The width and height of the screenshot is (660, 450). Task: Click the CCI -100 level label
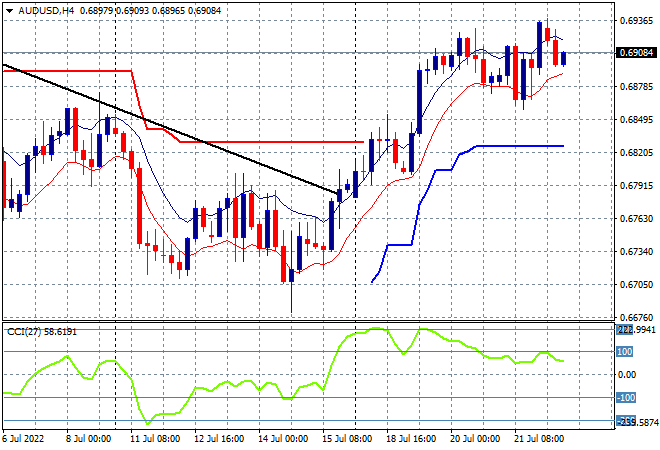click(x=626, y=397)
